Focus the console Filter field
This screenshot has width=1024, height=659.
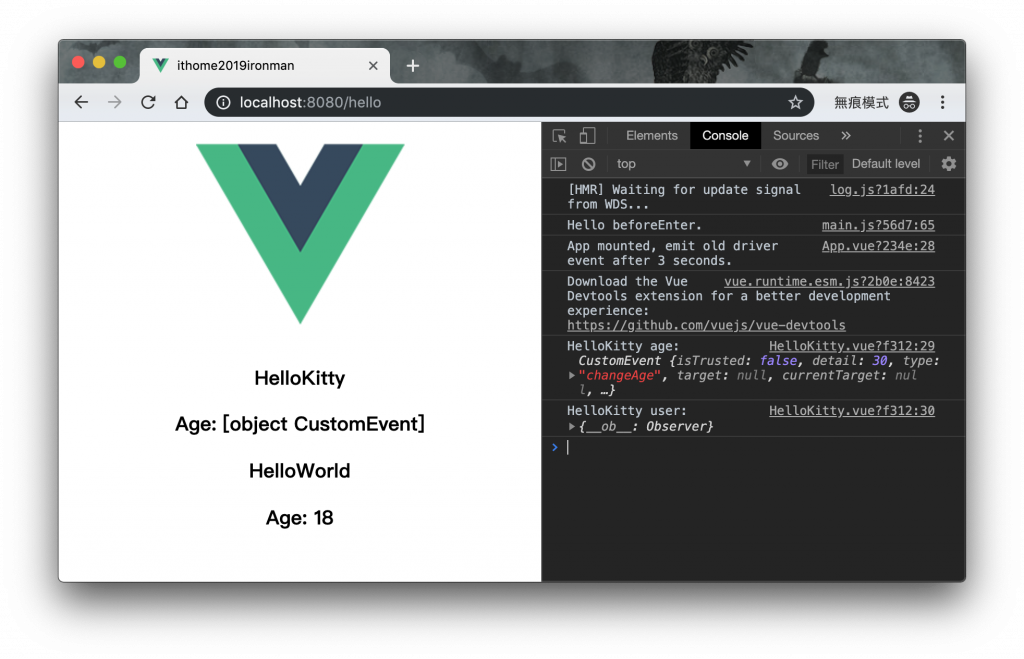pos(824,165)
